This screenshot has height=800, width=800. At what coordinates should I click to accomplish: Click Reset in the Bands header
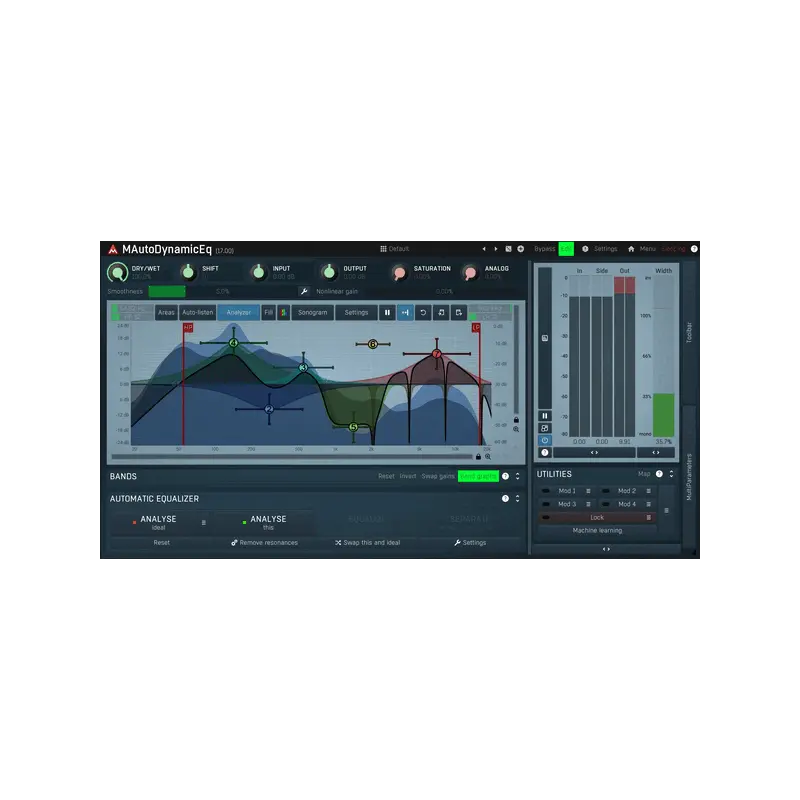tap(386, 476)
